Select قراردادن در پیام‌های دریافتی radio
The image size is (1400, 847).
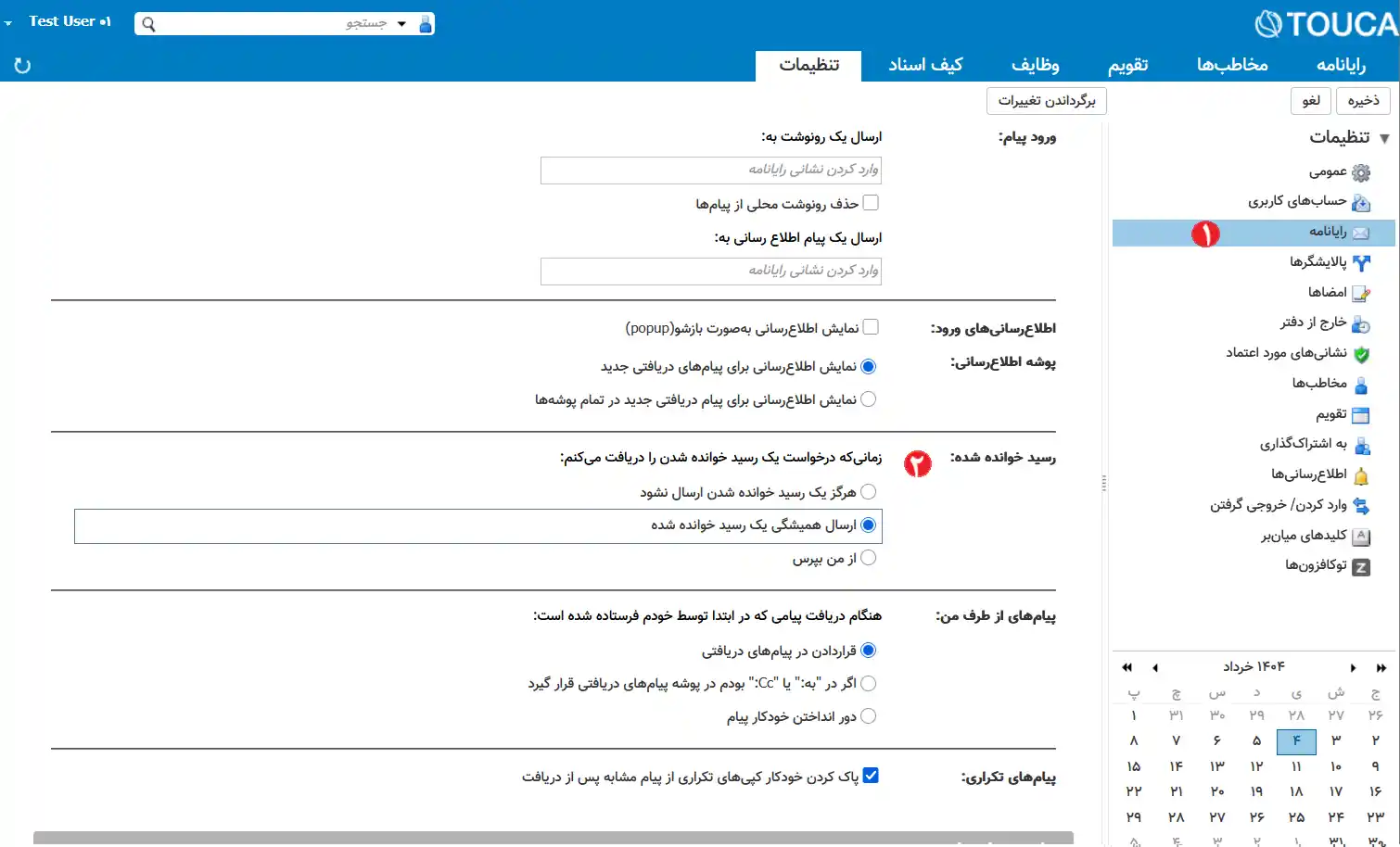[869, 651]
